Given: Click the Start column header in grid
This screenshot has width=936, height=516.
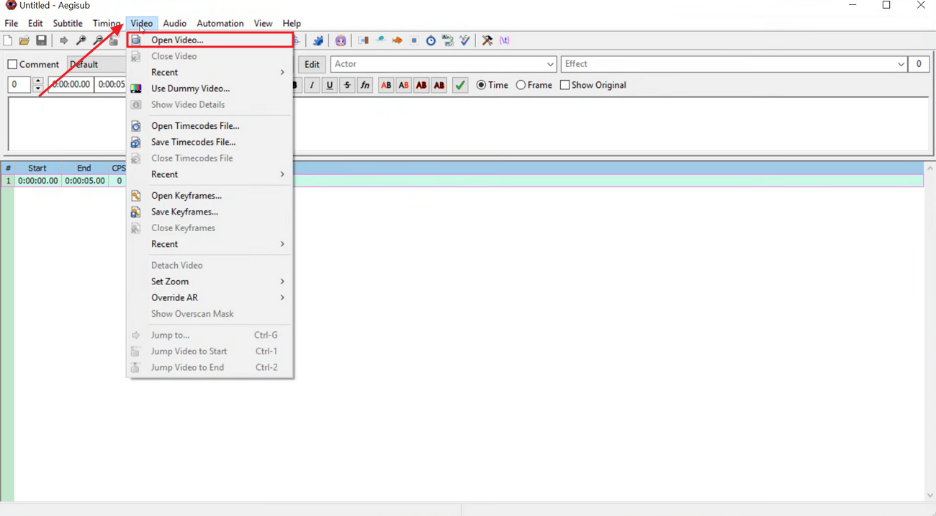Looking at the screenshot, I should [37, 168].
